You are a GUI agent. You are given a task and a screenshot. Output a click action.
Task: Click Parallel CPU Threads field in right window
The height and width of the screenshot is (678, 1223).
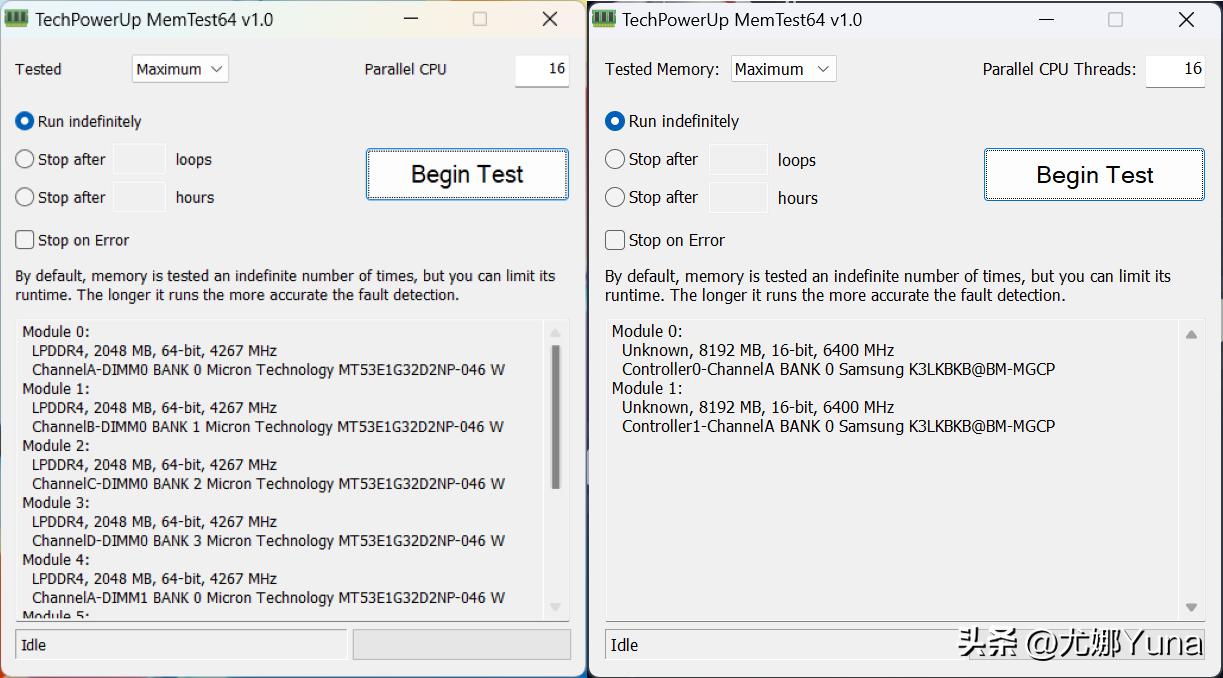[1175, 69]
